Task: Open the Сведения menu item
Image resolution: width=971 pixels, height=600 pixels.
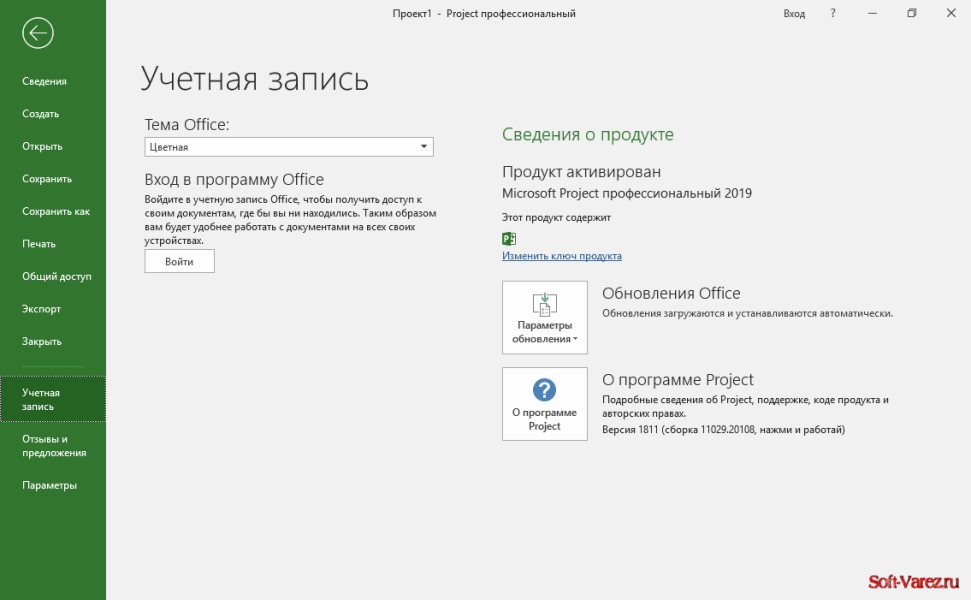Action: (x=45, y=81)
